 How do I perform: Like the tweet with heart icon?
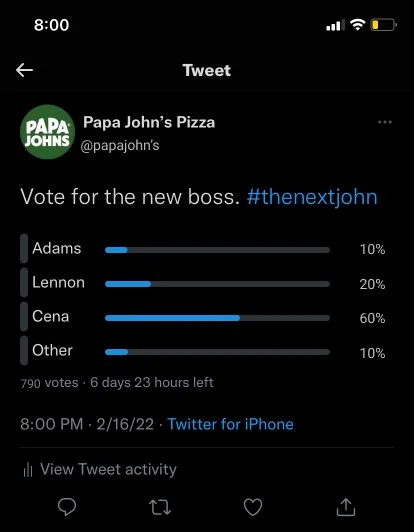(253, 507)
